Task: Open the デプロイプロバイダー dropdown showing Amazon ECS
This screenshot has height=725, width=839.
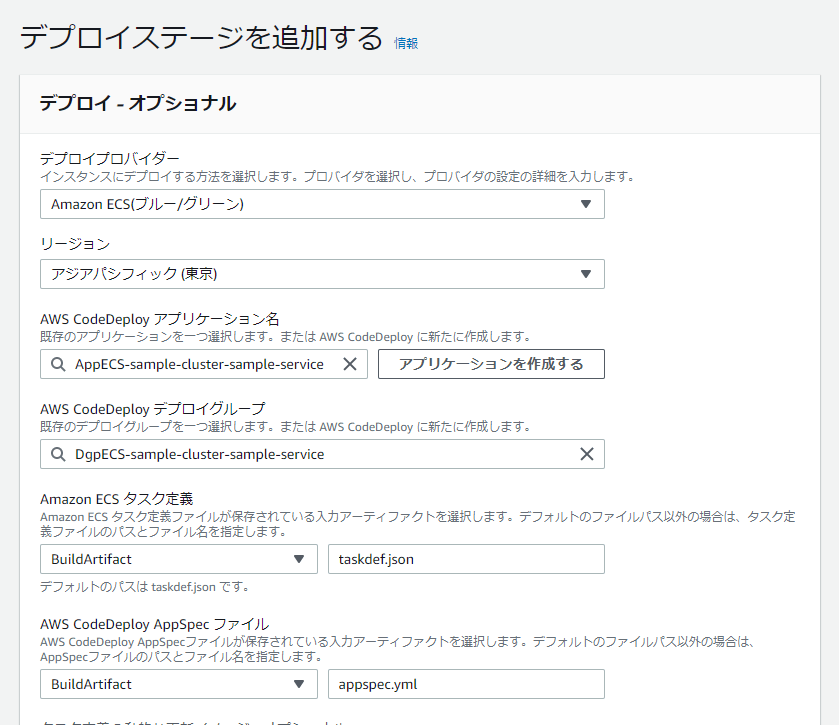Action: coord(322,204)
